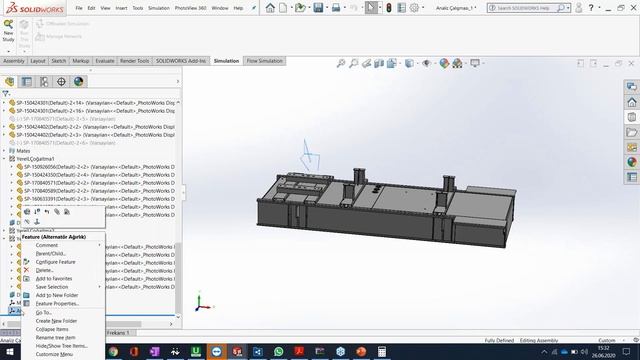Open File Explorer folder in the task pane
Screen dimensions: 640x360
(631, 132)
